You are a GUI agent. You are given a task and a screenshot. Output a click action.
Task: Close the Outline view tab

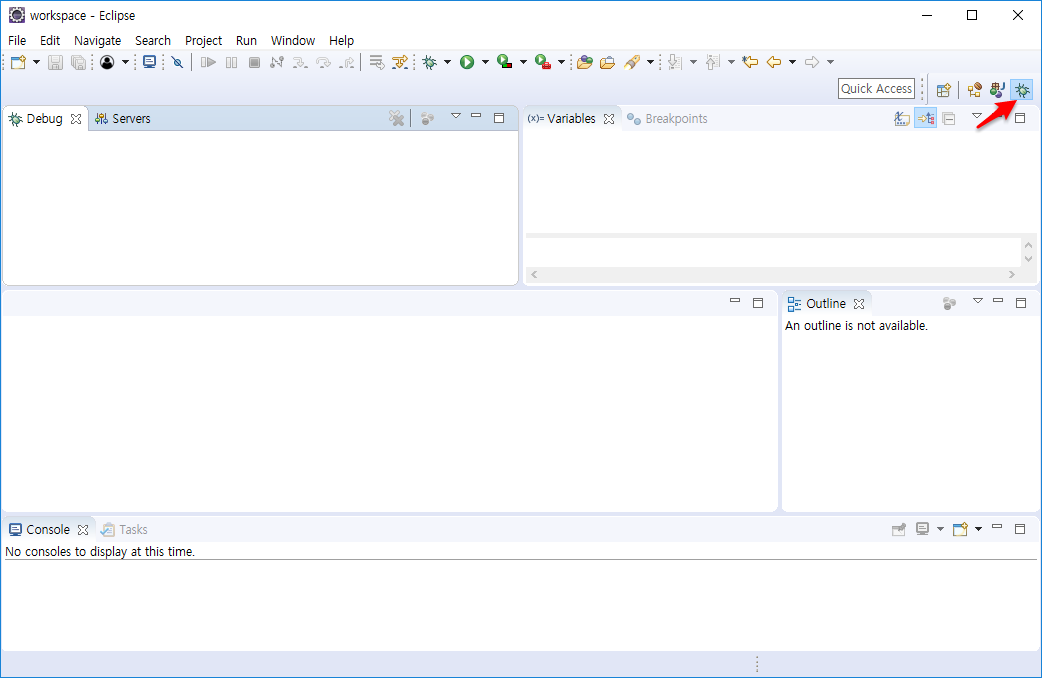pyautogui.click(x=859, y=304)
